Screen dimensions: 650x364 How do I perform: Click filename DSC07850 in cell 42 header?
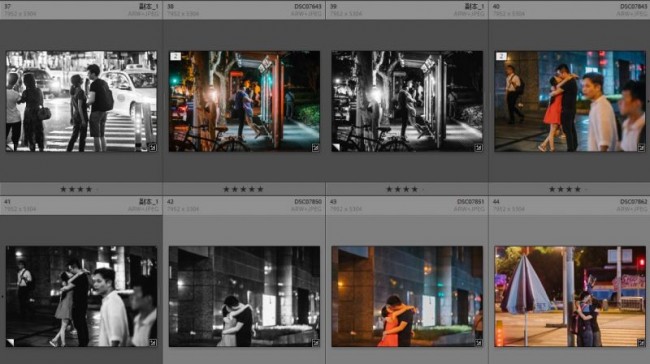pyautogui.click(x=308, y=202)
